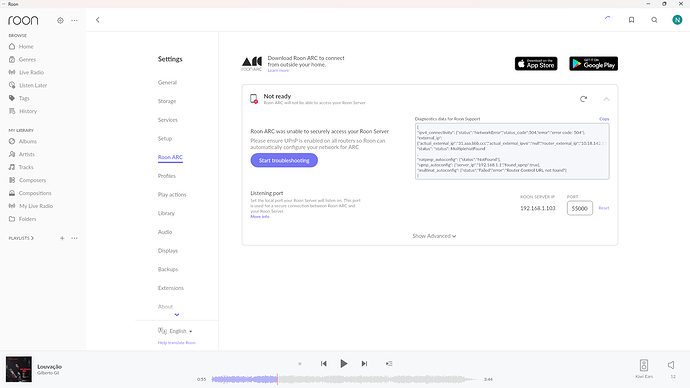Open Audio settings tab
Viewport: 690px width, 388px height.
click(x=165, y=232)
